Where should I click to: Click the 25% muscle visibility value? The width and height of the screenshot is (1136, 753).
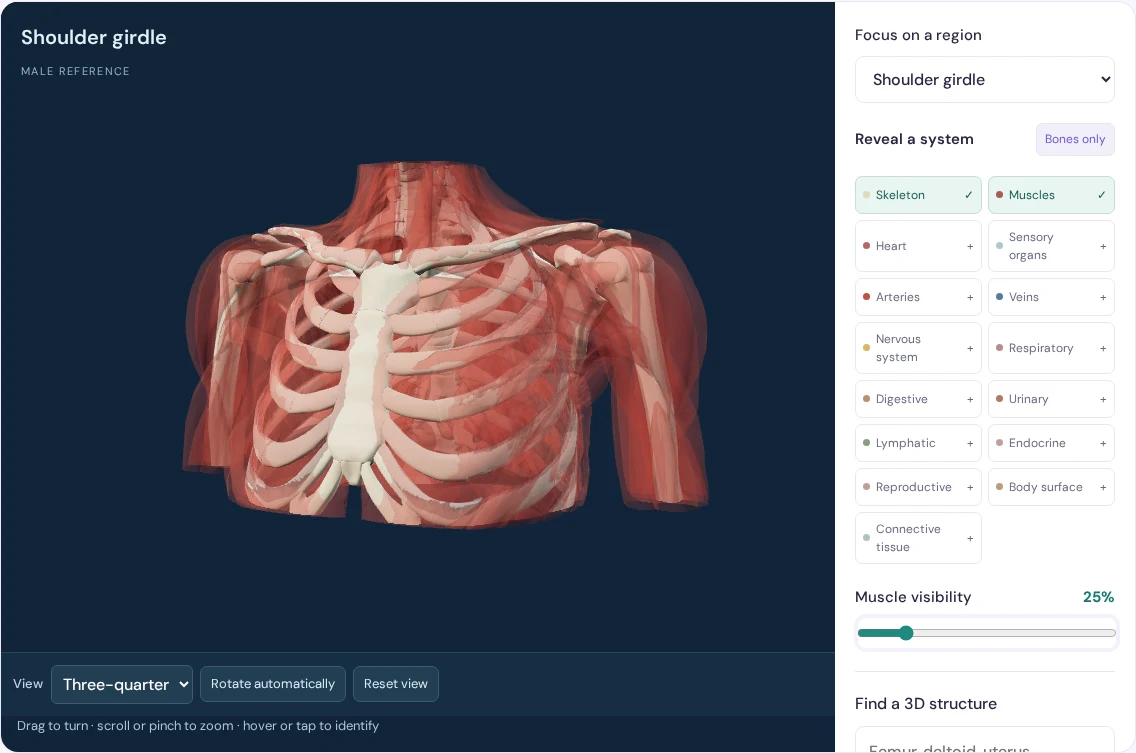1098,597
